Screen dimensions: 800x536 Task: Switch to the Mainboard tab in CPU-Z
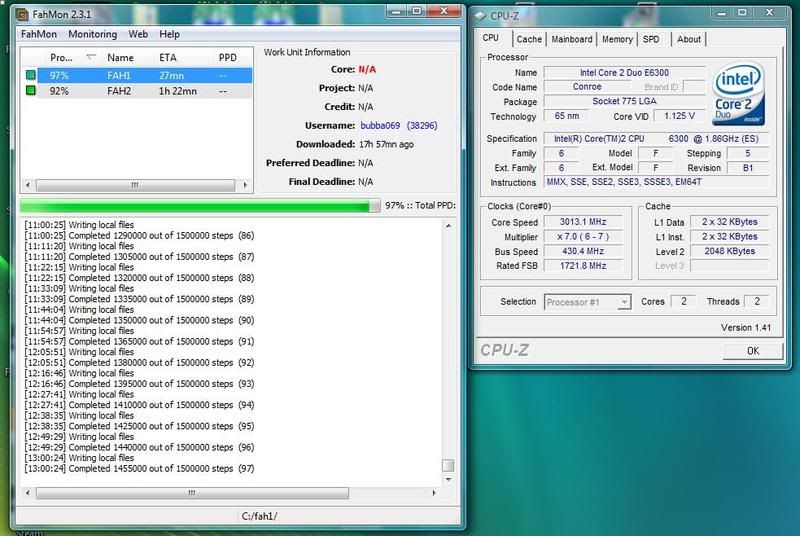click(572, 39)
